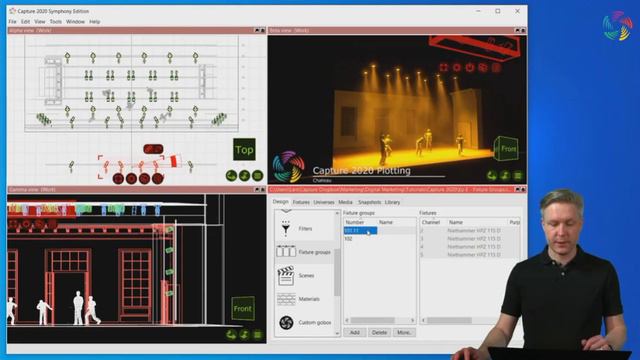
Task: Switch to the Design tab
Action: pyautogui.click(x=280, y=202)
